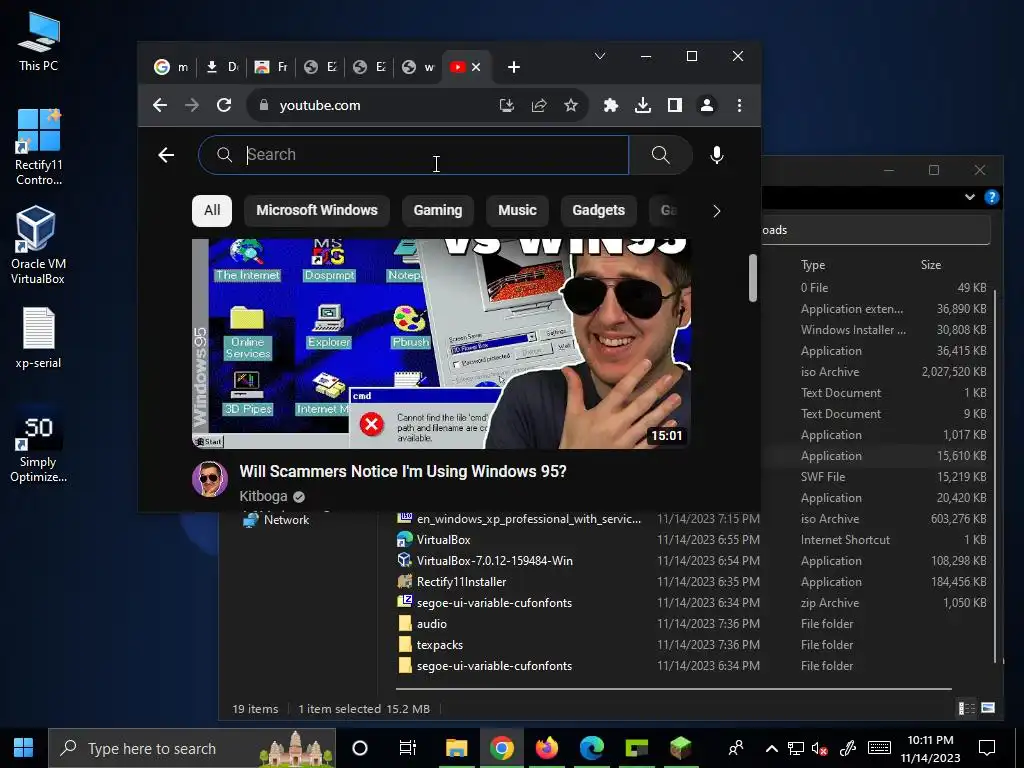Switch Explorer to details view icon

click(966, 708)
